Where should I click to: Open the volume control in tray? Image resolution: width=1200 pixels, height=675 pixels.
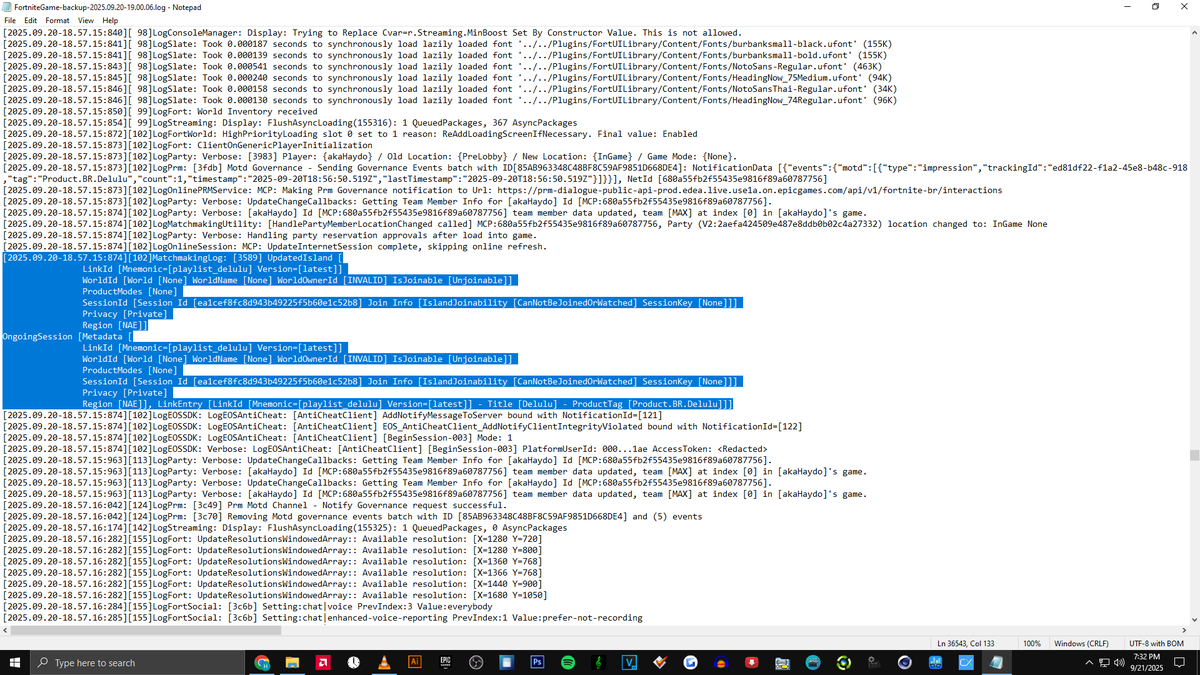click(x=1119, y=662)
